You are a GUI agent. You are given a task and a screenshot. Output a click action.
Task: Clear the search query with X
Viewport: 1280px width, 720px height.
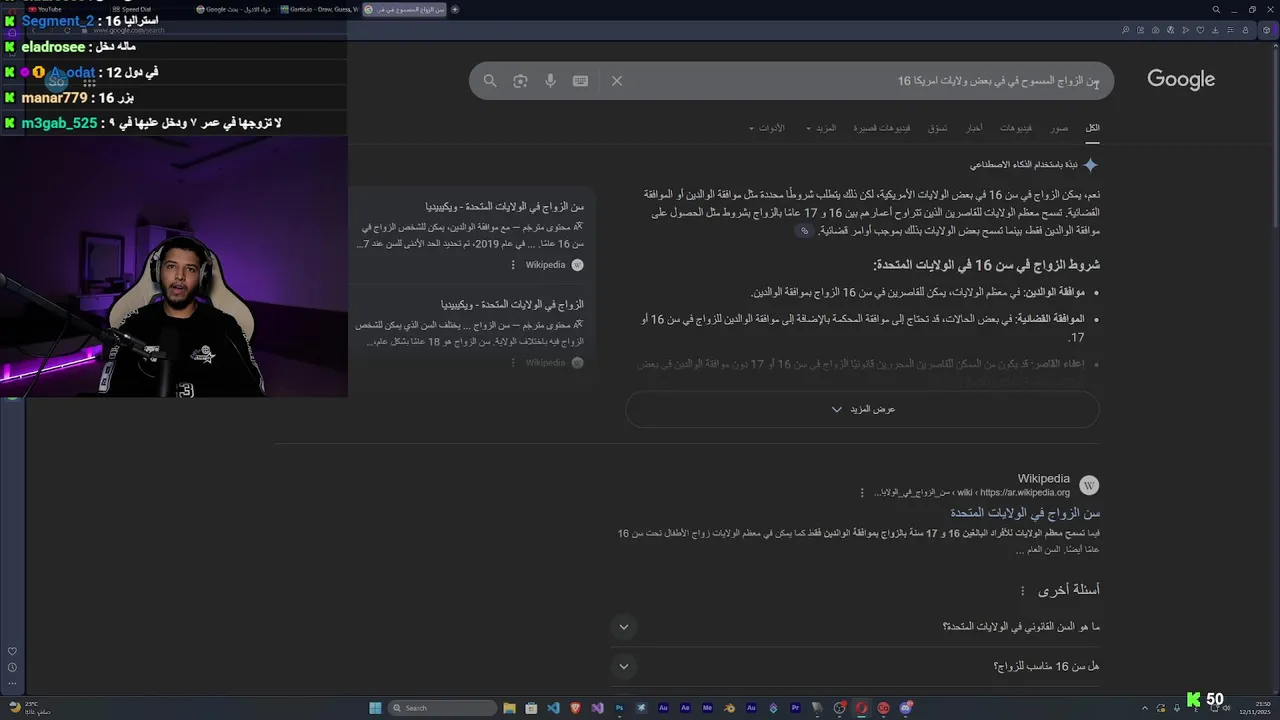click(617, 81)
